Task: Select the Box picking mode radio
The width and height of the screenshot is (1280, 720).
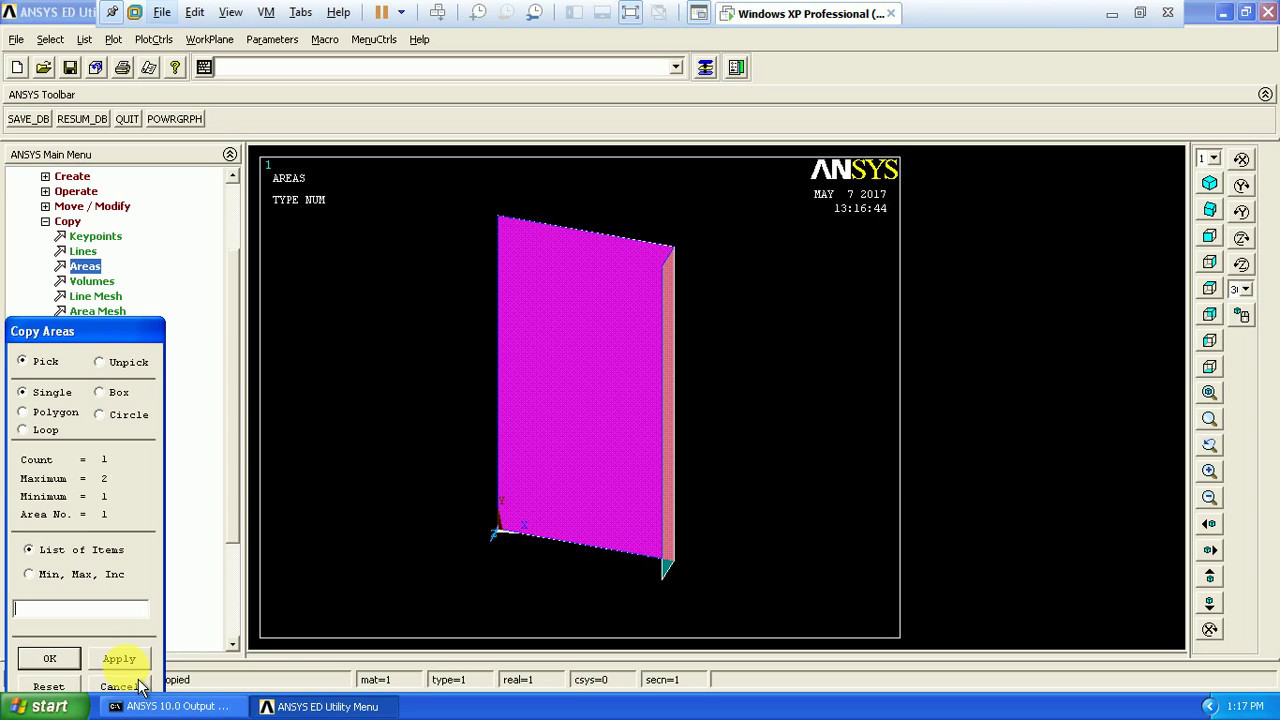Action: coord(99,392)
